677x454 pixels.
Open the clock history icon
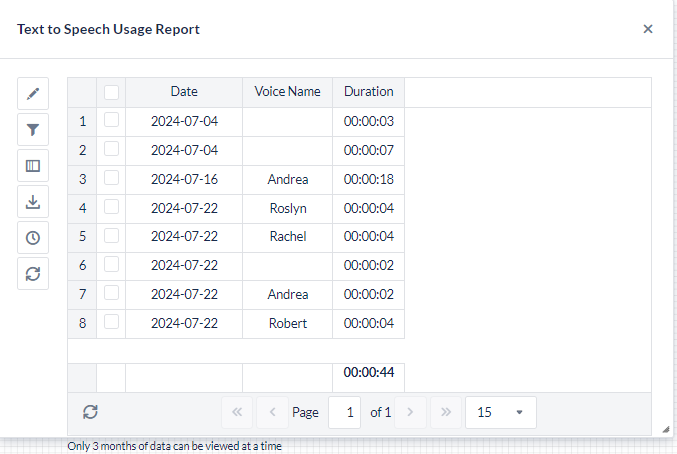click(33, 238)
